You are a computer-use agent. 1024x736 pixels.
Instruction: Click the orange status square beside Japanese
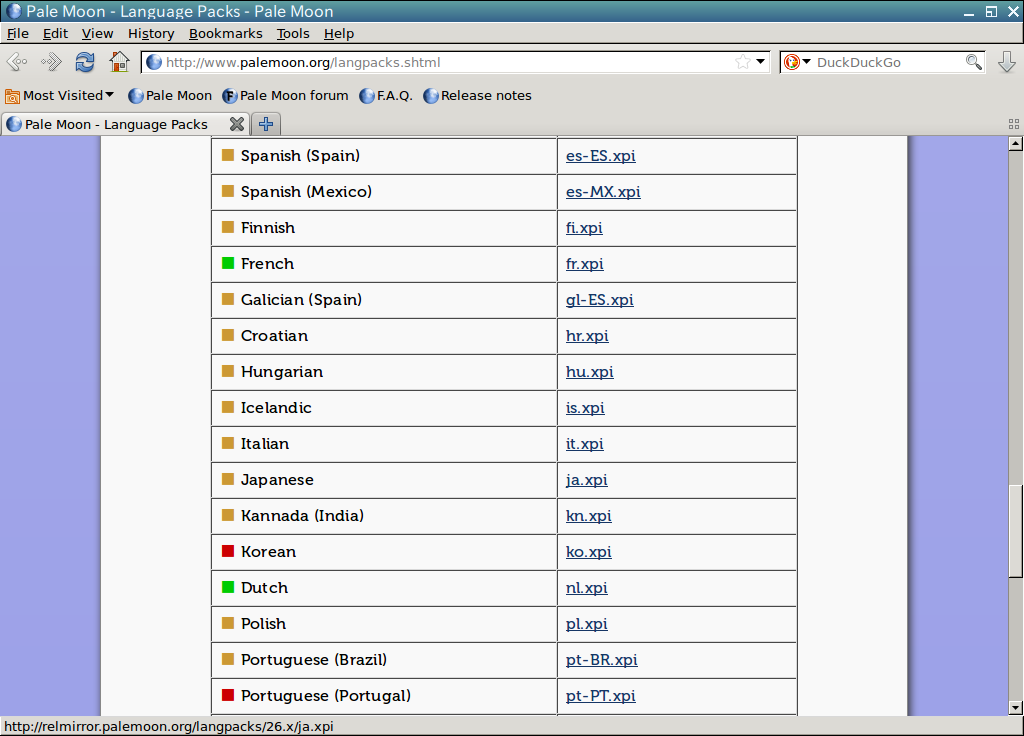point(228,479)
